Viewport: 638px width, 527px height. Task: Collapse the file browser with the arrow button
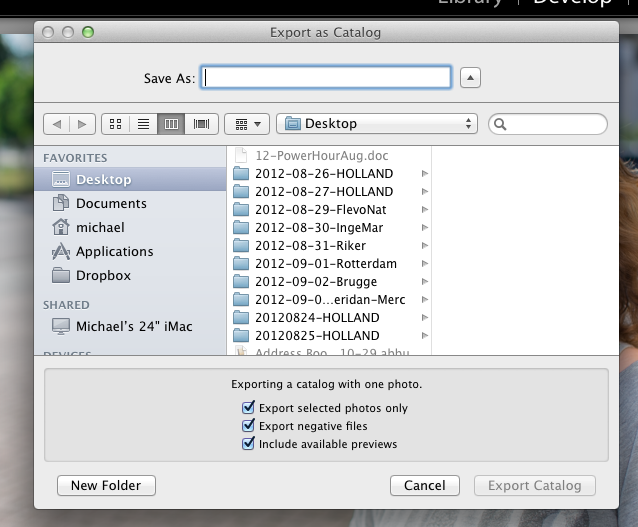472,77
